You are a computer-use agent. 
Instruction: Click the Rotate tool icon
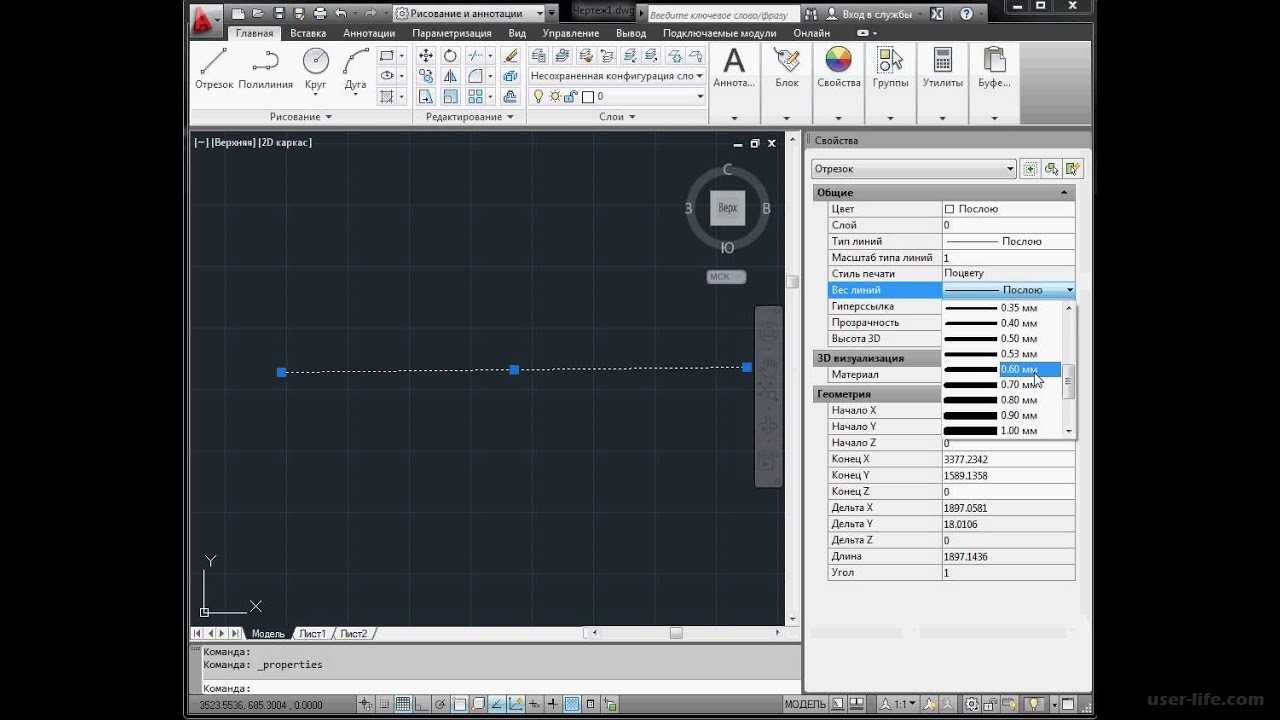tap(450, 56)
